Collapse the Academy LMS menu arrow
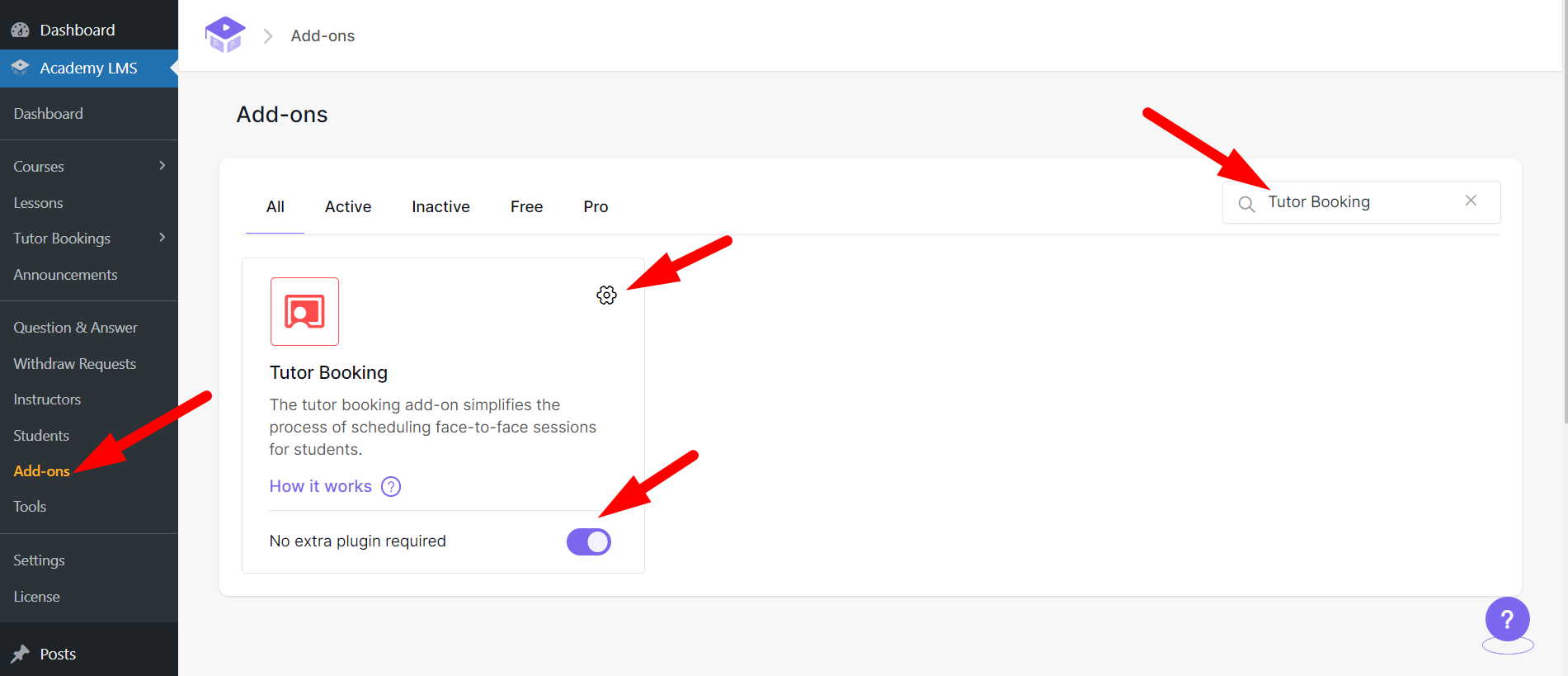 (x=175, y=68)
